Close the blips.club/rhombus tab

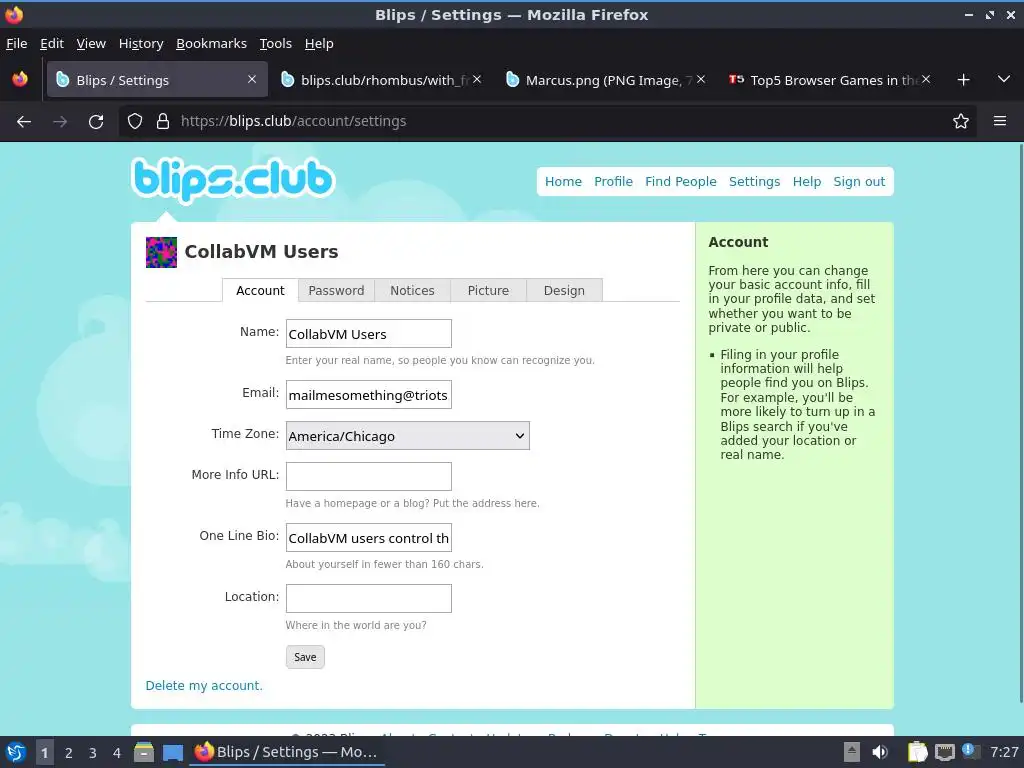click(x=477, y=79)
